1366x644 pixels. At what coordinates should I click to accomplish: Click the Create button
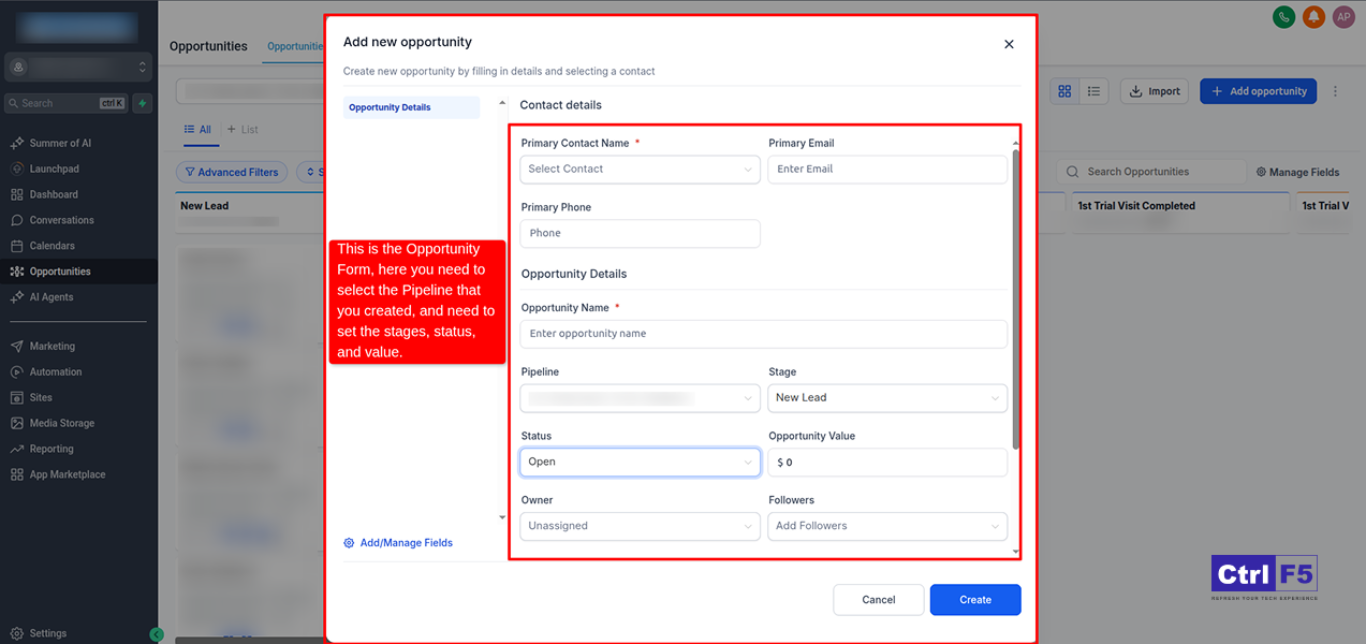pyautogui.click(x=975, y=600)
